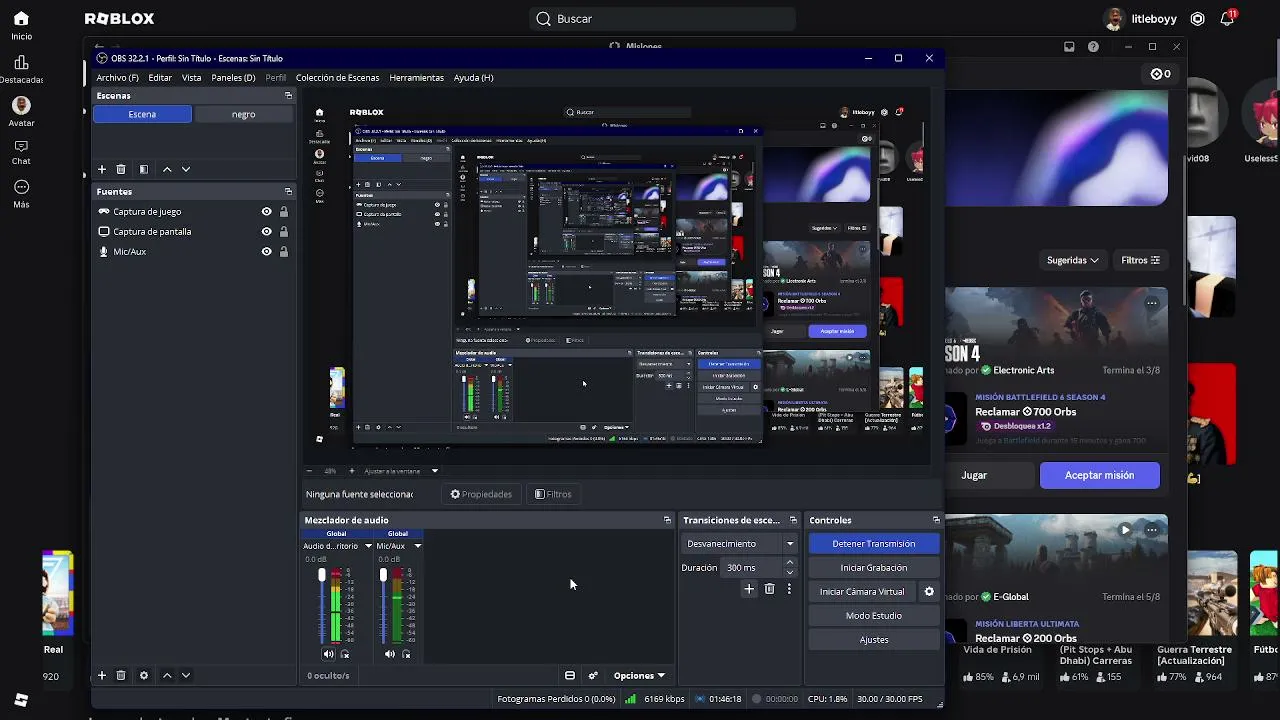Mute the desktop audio speaker icon
The image size is (1280, 720).
[328, 654]
